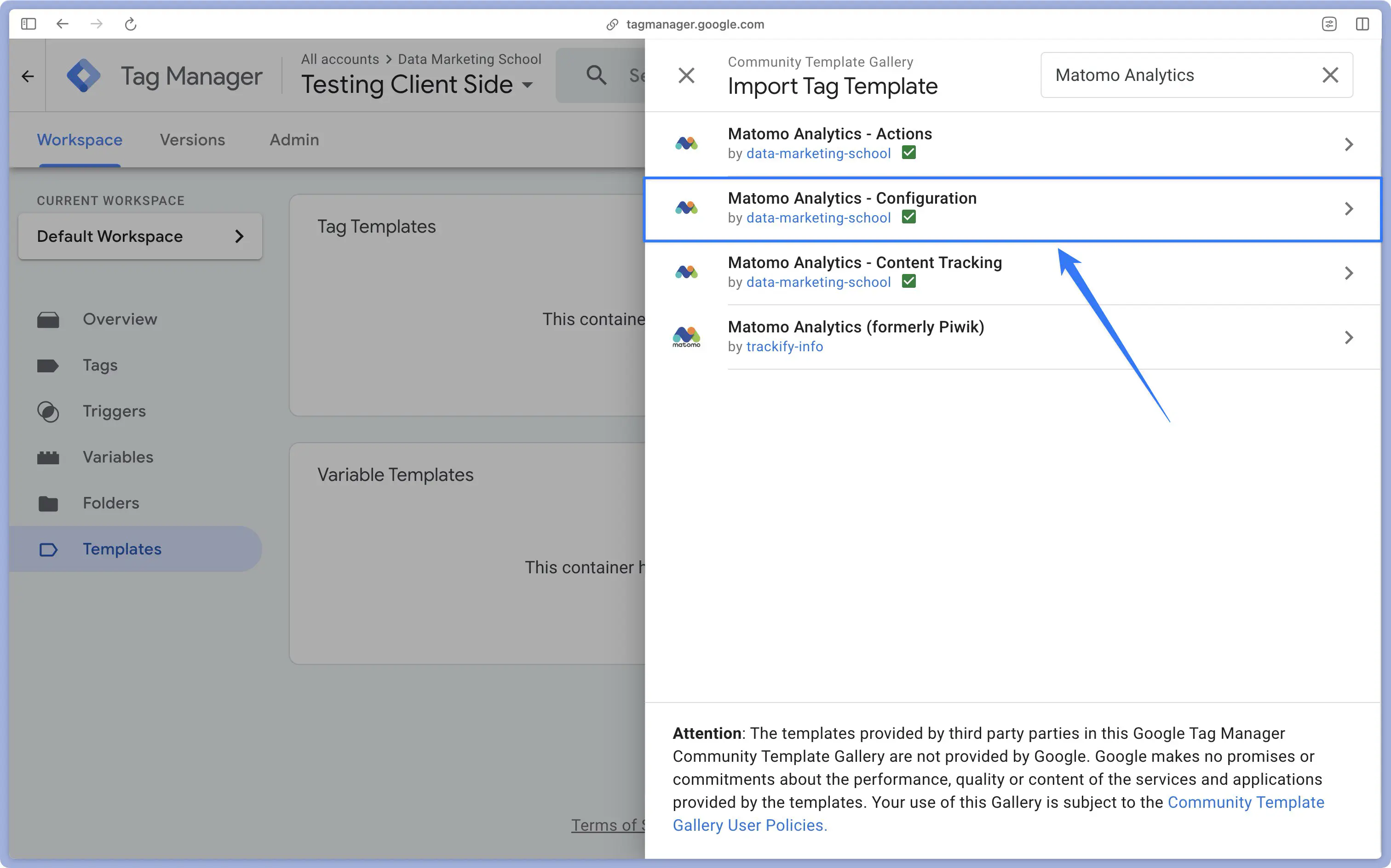Select Matomo Analytics - Configuration title

852,198
